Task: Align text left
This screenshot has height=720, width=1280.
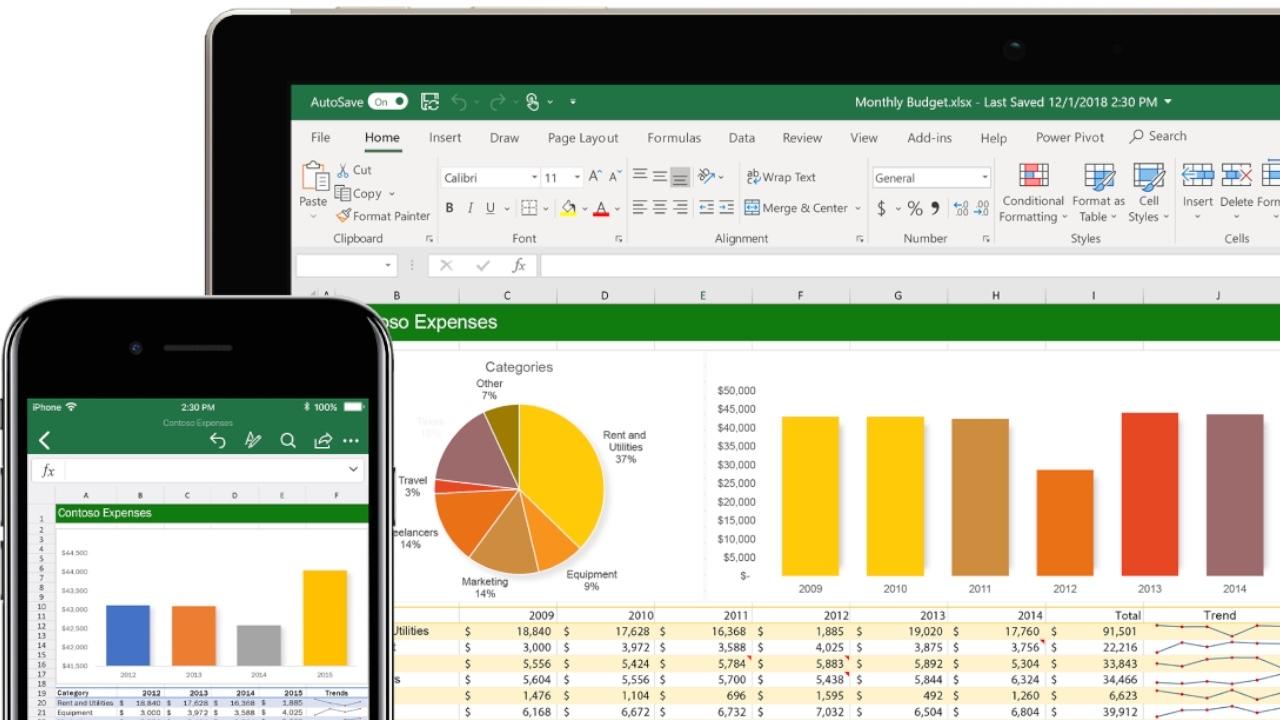Action: 640,208
